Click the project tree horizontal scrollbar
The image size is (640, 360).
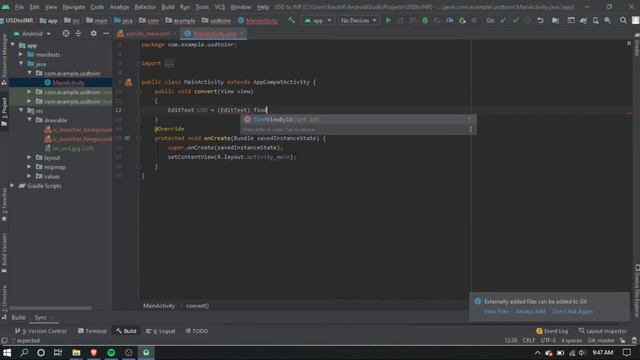tap(51, 308)
